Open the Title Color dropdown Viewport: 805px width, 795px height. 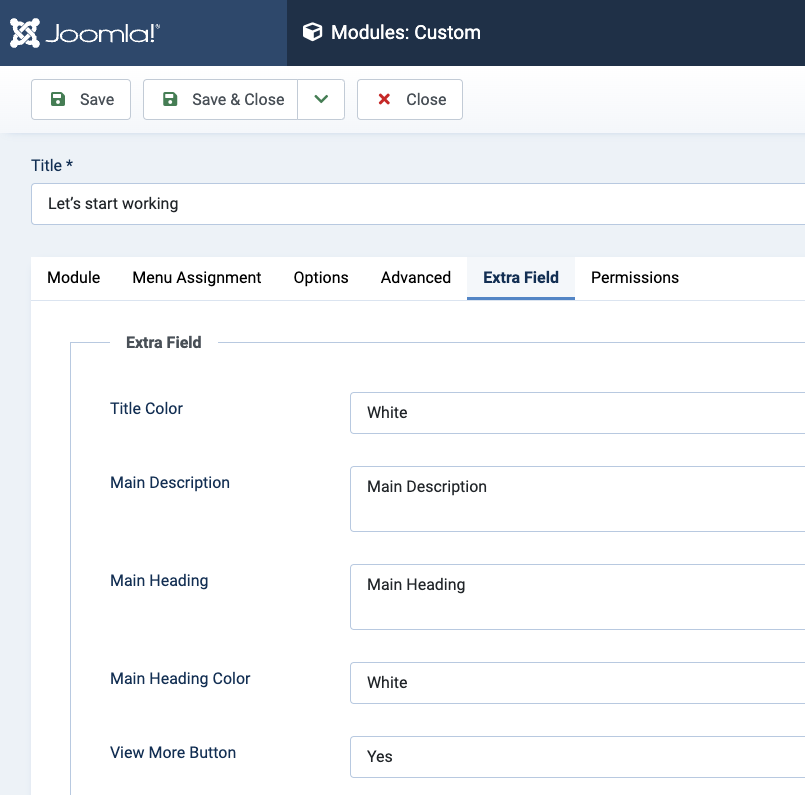pos(578,413)
